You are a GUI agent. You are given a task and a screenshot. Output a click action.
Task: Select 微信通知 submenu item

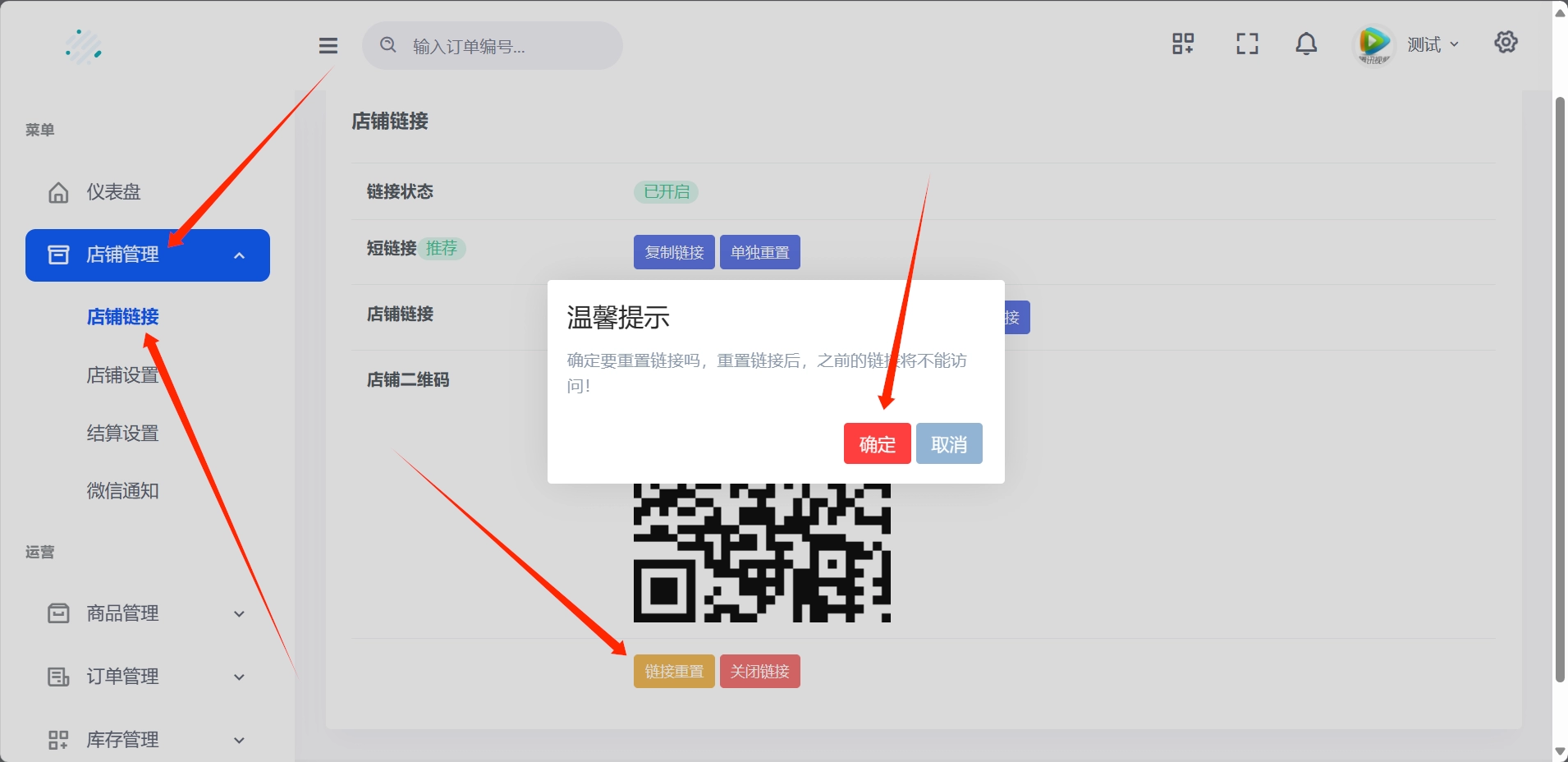(x=122, y=491)
